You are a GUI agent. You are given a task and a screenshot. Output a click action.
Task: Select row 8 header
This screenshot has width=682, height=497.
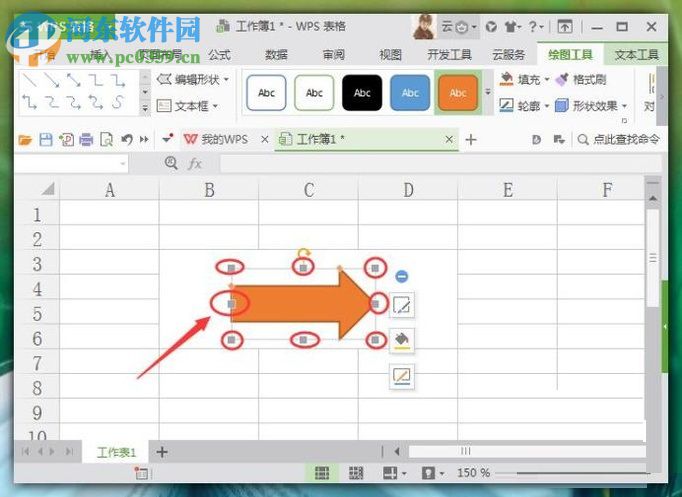coord(37,388)
